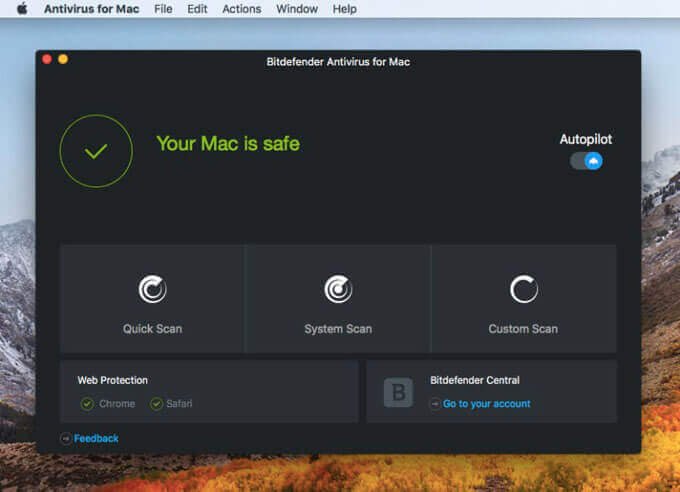
Task: Click the Go to your account link
Action: tap(487, 404)
